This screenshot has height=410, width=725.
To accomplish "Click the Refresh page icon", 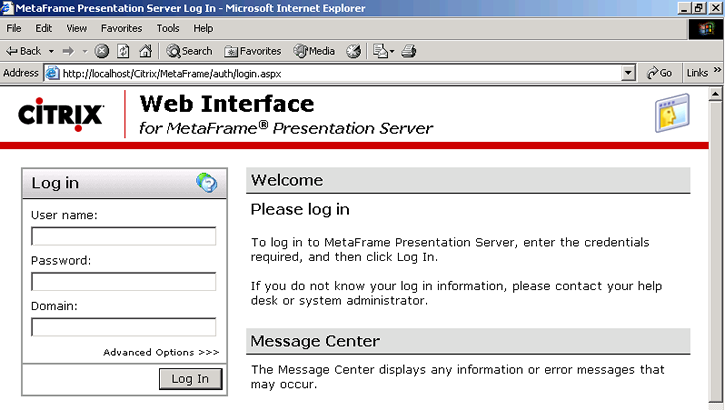I will 123,51.
